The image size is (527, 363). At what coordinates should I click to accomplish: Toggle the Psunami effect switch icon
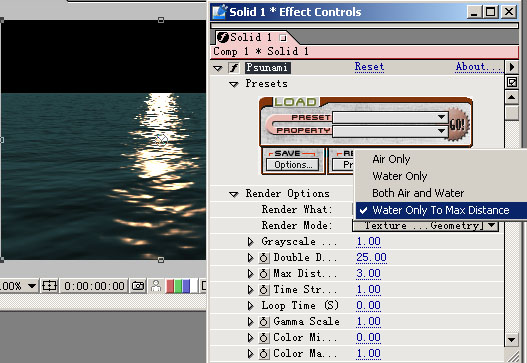click(234, 68)
